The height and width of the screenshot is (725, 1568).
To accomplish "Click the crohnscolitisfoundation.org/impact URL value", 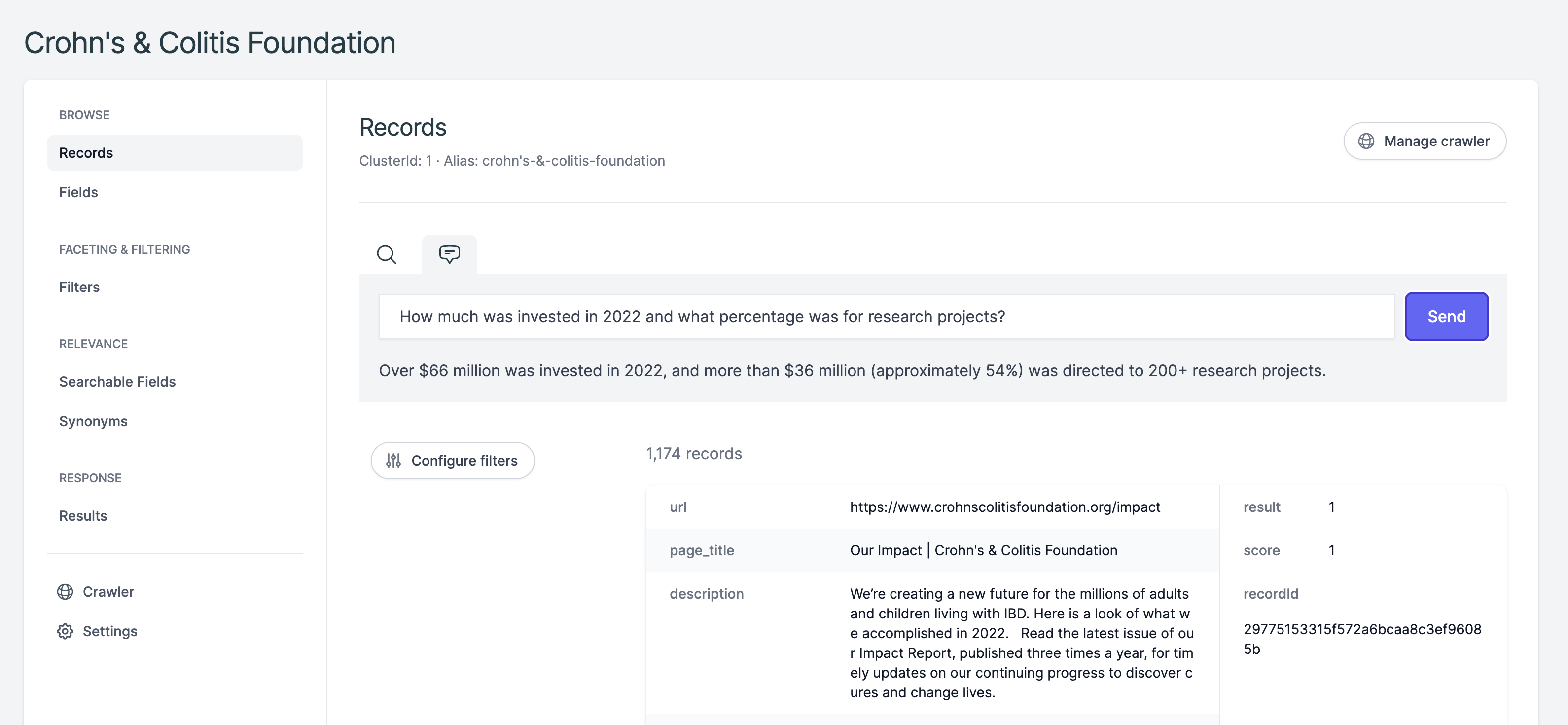I will pos(1005,507).
